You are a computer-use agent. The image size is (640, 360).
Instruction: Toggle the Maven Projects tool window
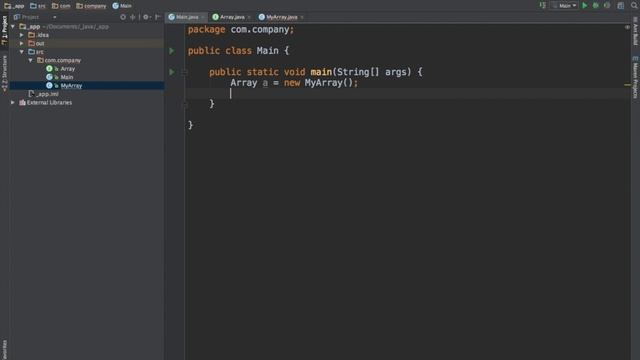(636, 78)
